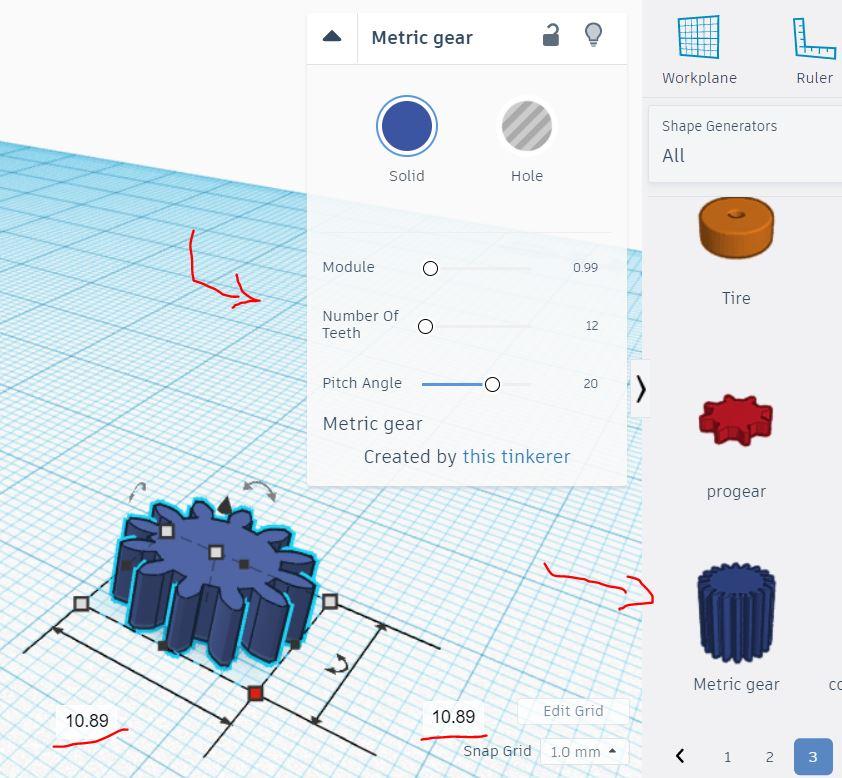Open the Shape Generators All dropdown
Viewport: 842px width, 778px height.
(745, 143)
